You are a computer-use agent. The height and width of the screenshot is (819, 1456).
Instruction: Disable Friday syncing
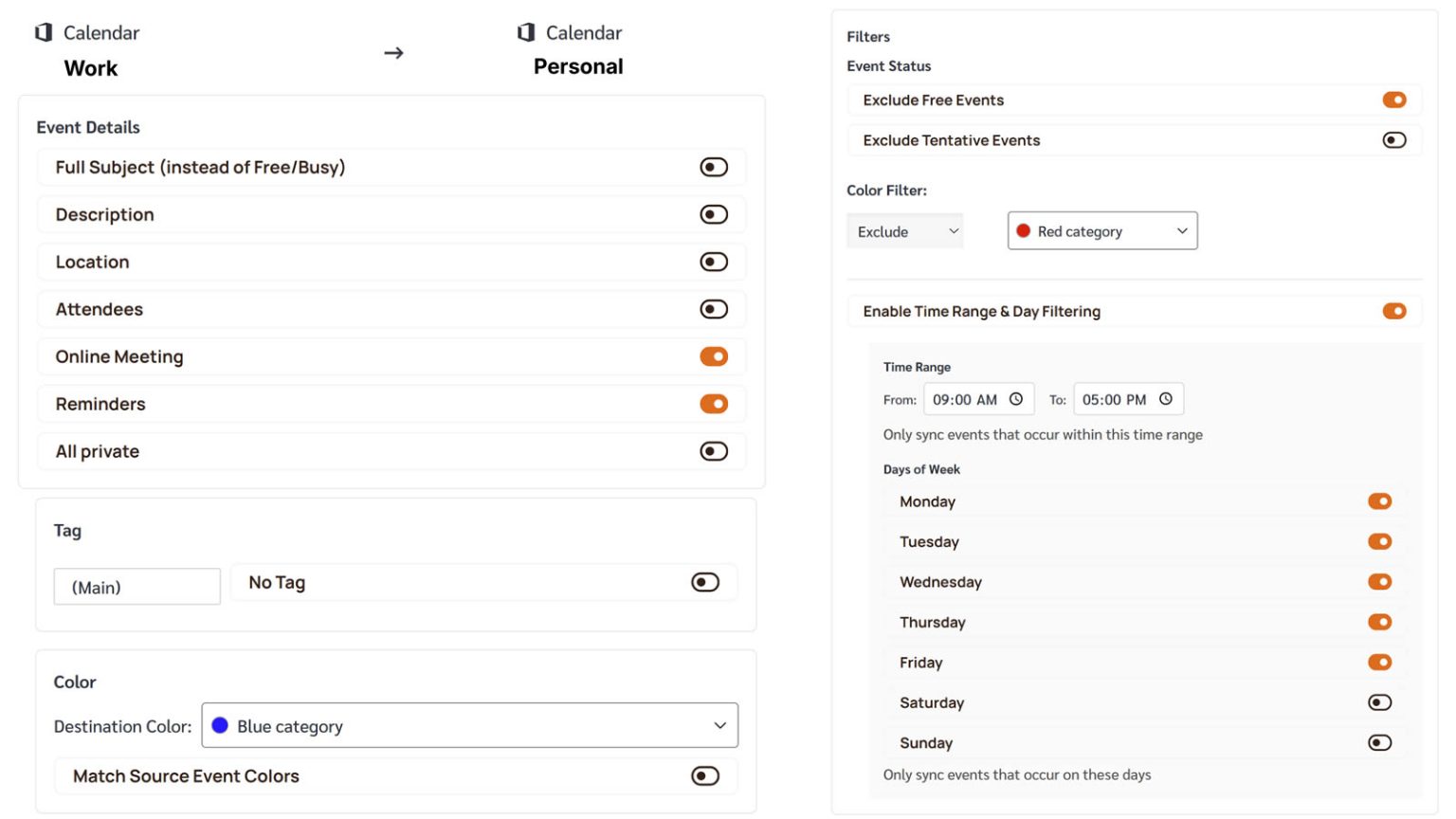click(1380, 663)
